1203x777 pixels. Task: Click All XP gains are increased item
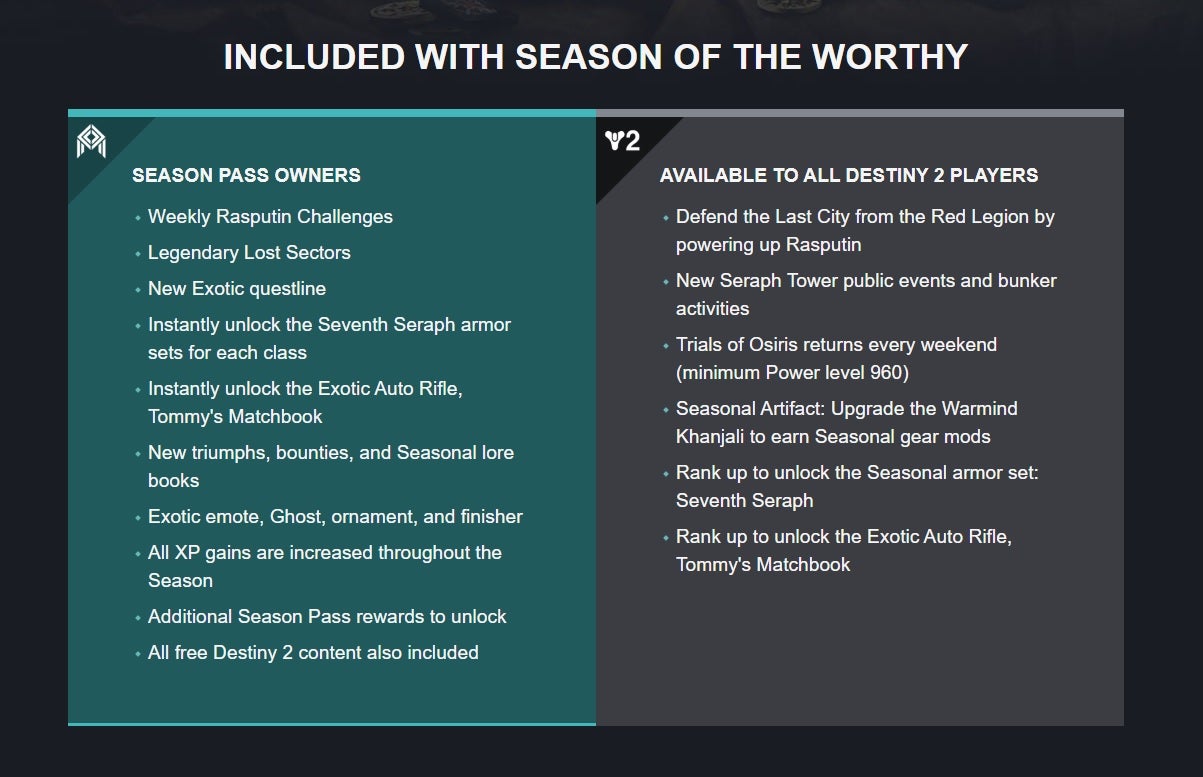(x=325, y=566)
